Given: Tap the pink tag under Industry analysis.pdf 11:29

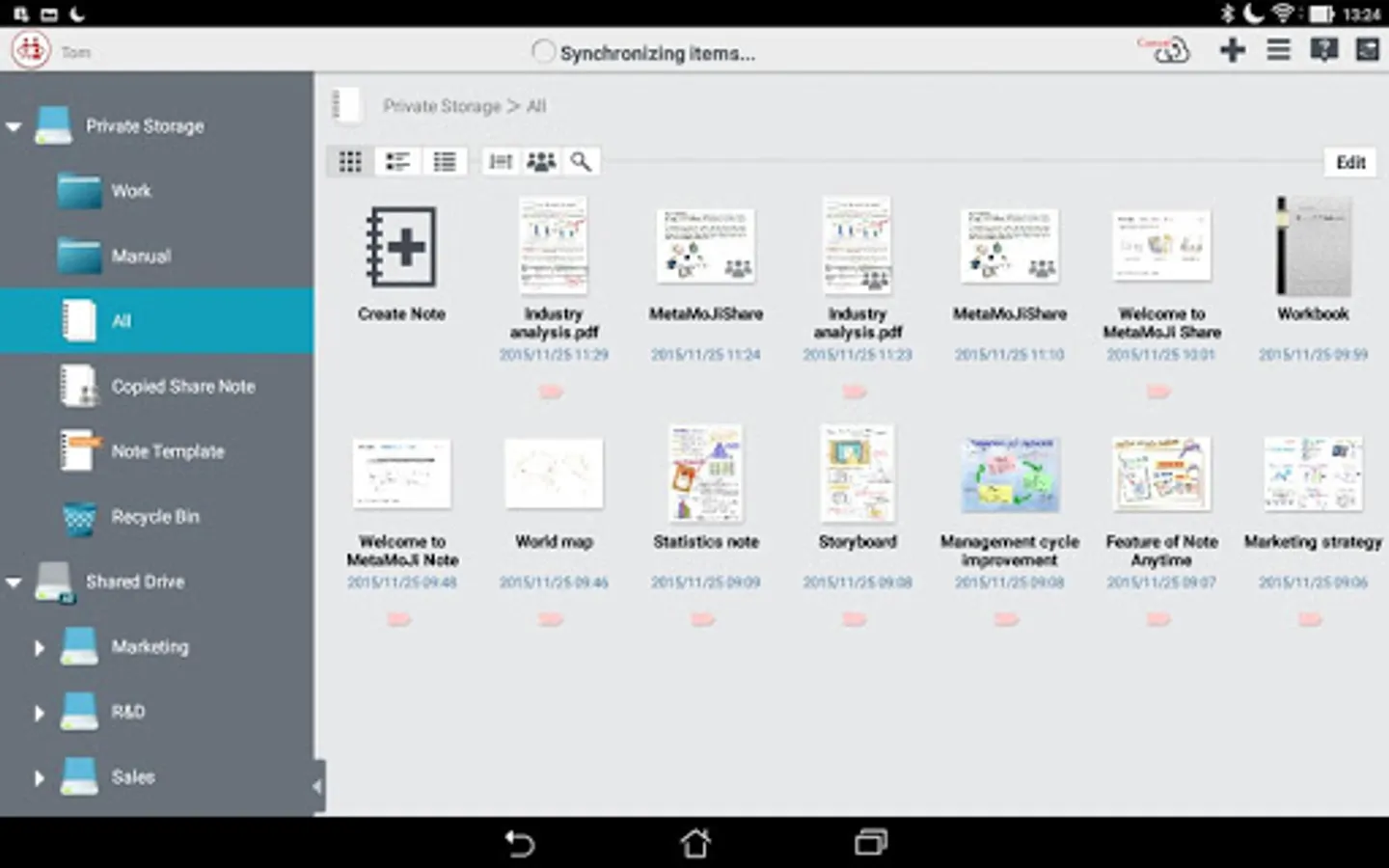Looking at the screenshot, I should 552,392.
